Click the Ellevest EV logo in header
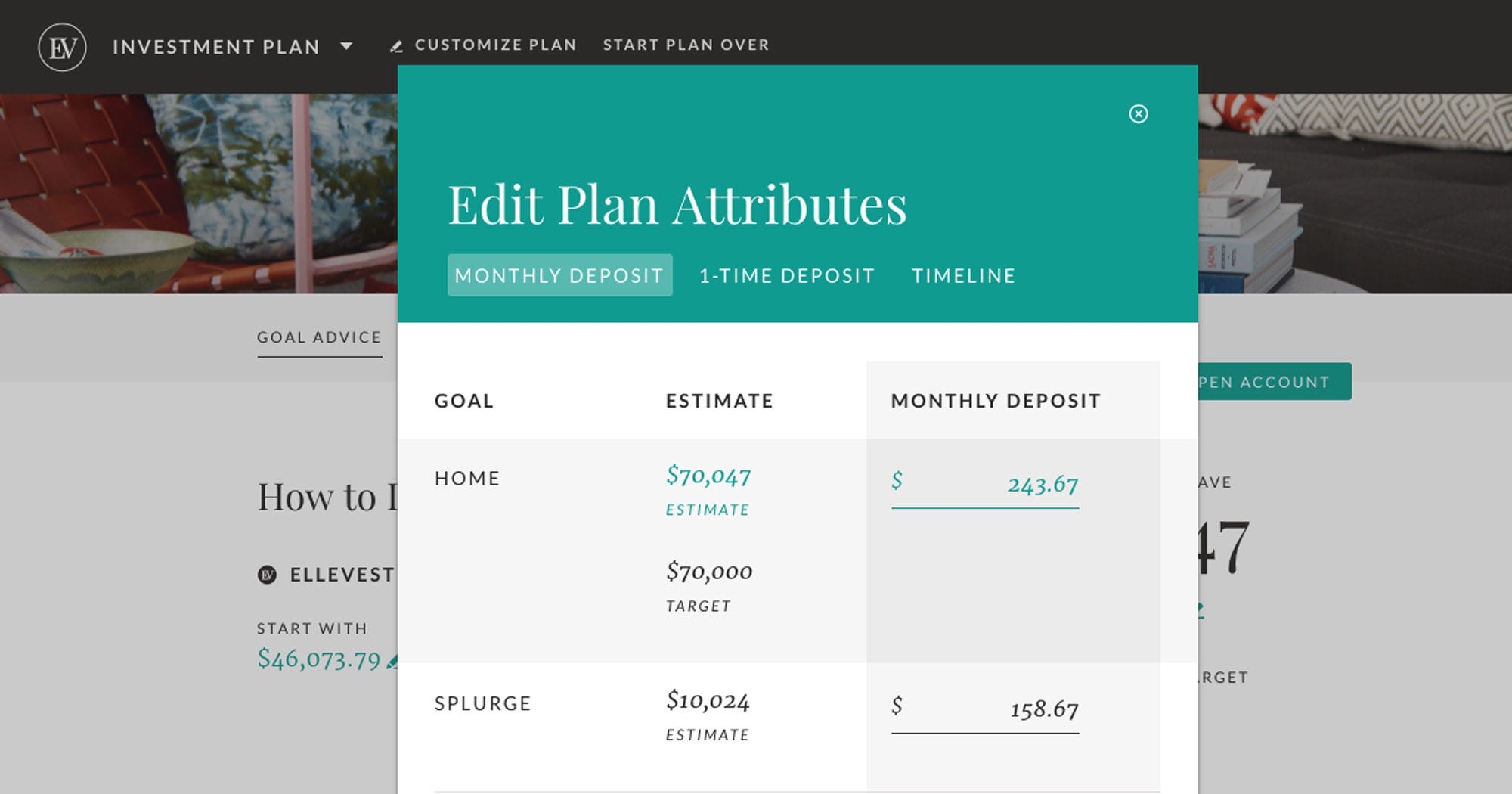This screenshot has width=1512, height=794. point(62,47)
